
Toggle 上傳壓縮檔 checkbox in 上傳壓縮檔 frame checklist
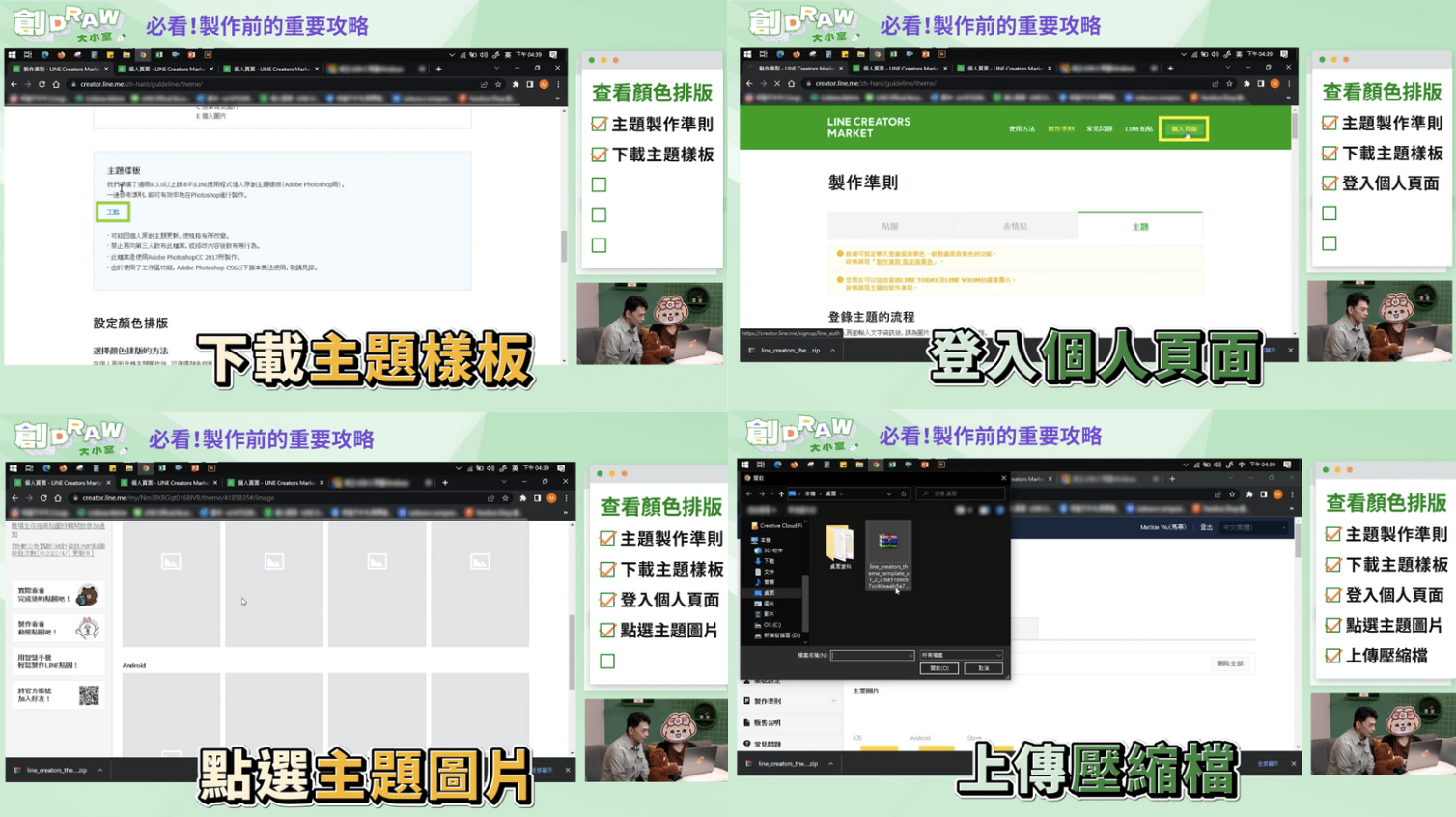(x=1333, y=656)
